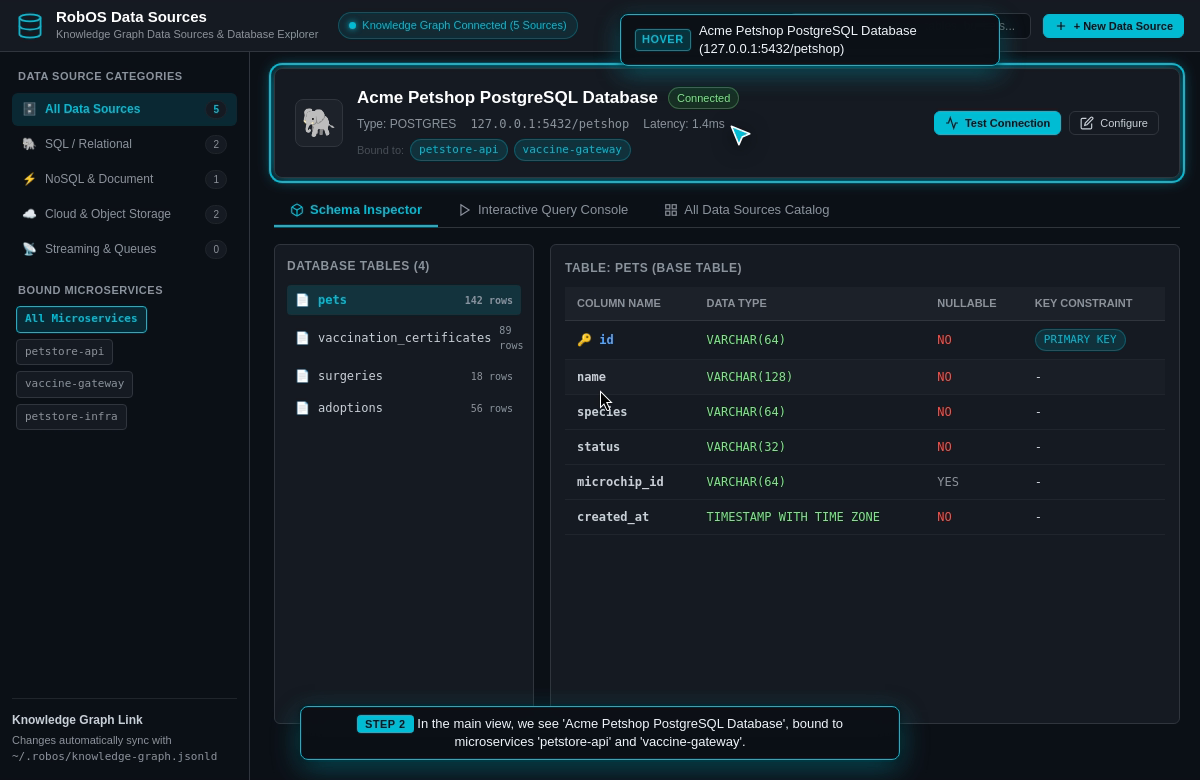Select the All Data Sources category
Screen dimensions: 1200x780
124,109
